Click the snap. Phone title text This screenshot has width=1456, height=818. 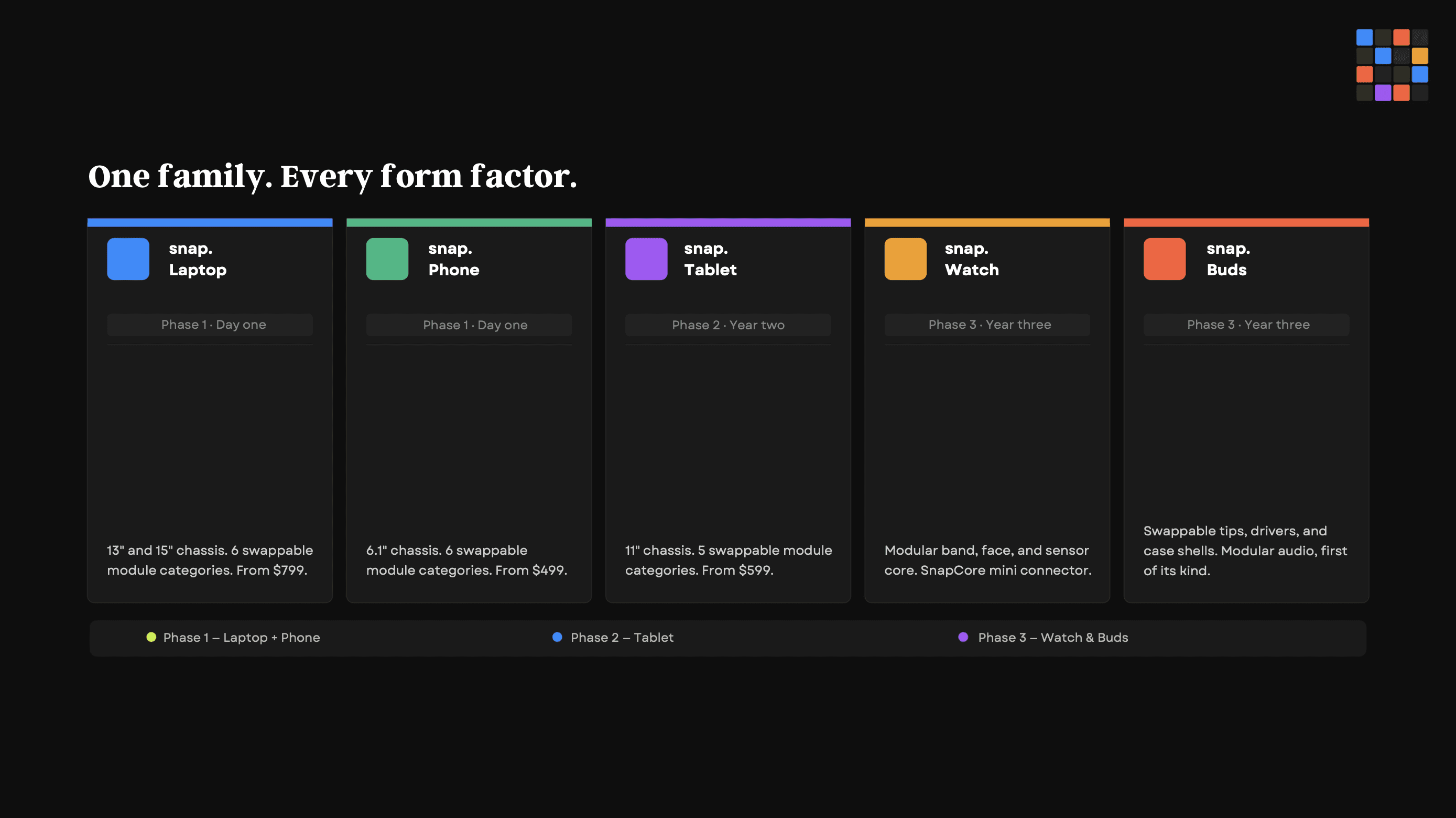click(x=453, y=260)
